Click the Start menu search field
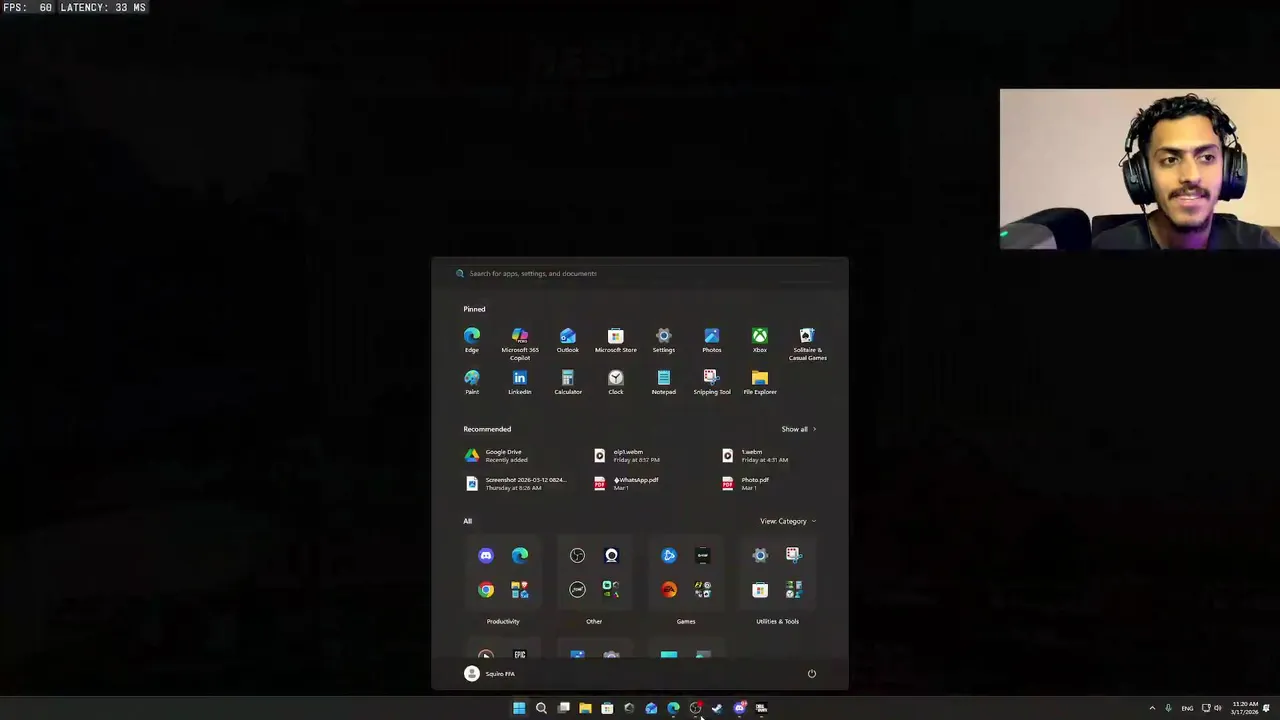The width and height of the screenshot is (1280, 720). click(640, 273)
